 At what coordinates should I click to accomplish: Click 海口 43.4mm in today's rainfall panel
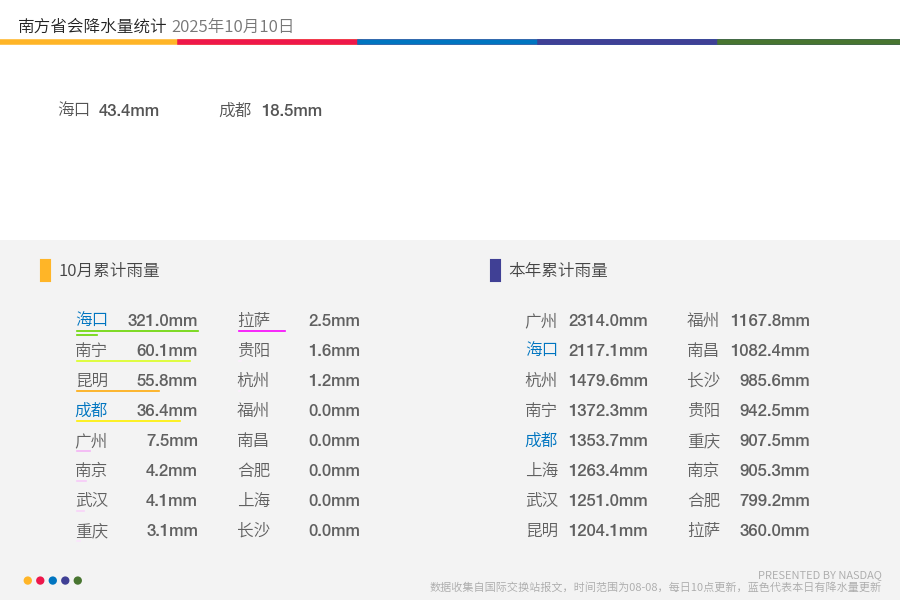click(x=109, y=110)
